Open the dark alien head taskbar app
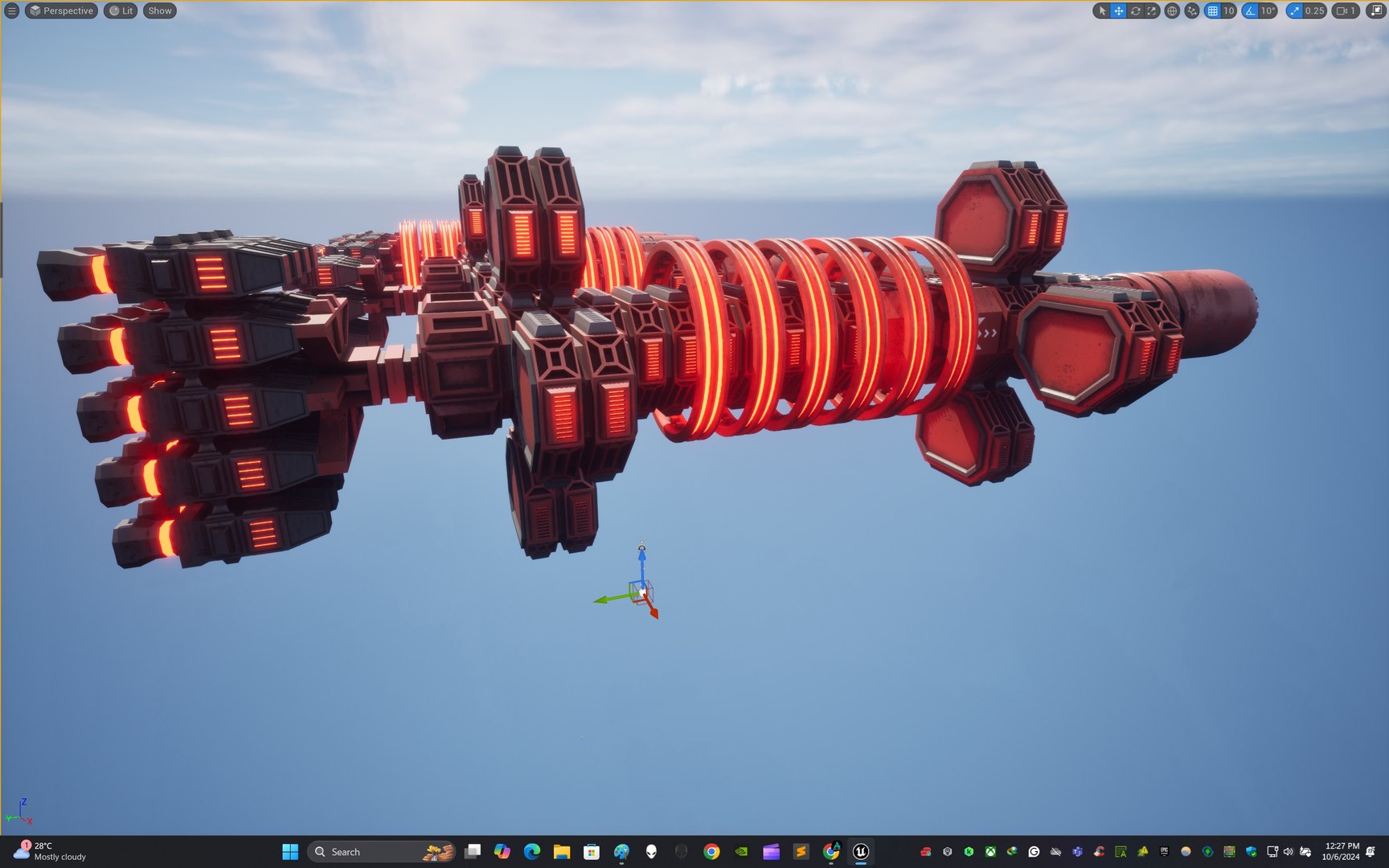The width and height of the screenshot is (1389, 868). 681,851
